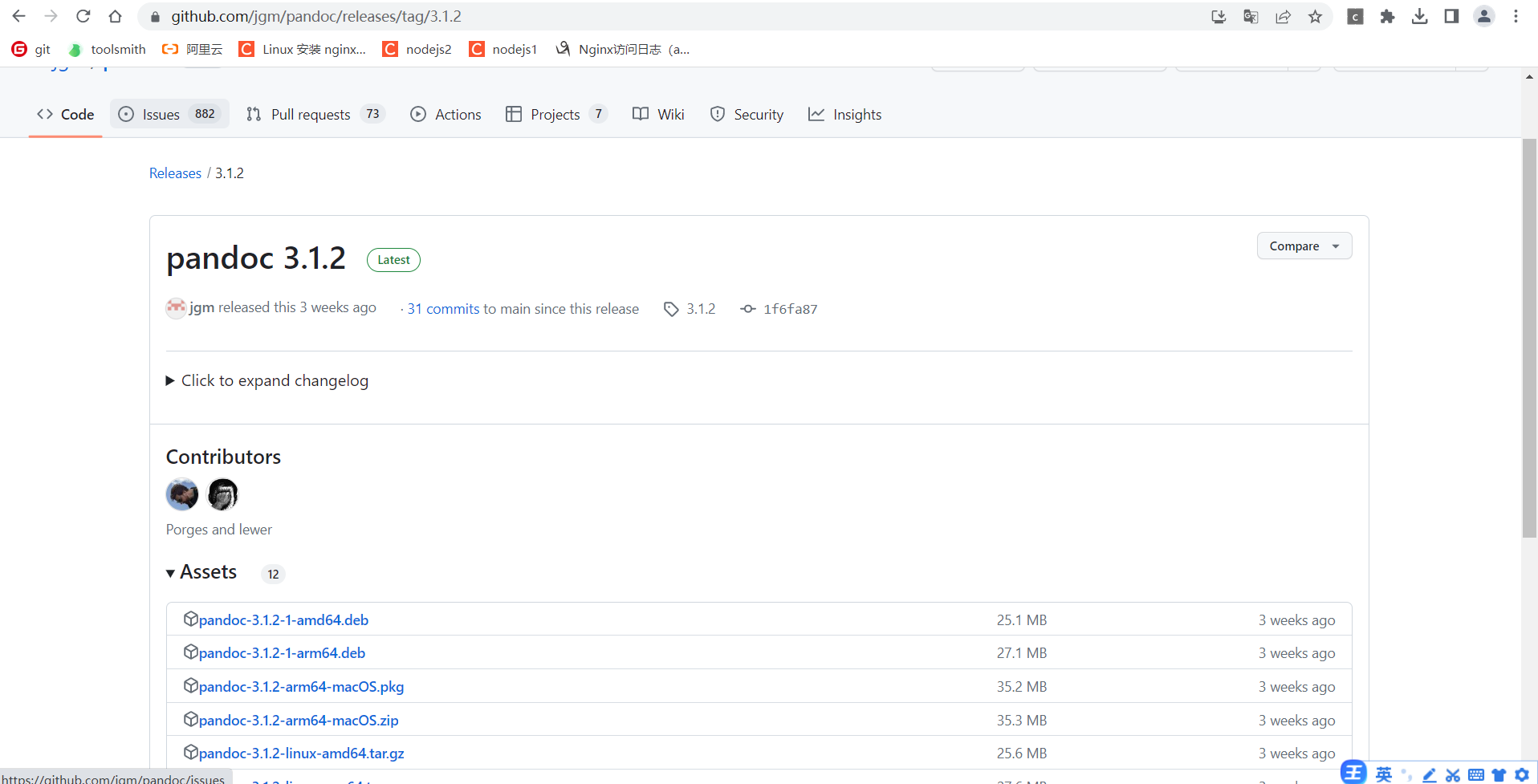Click the browser forward arrow
This screenshot has width=1538, height=784.
tap(51, 16)
